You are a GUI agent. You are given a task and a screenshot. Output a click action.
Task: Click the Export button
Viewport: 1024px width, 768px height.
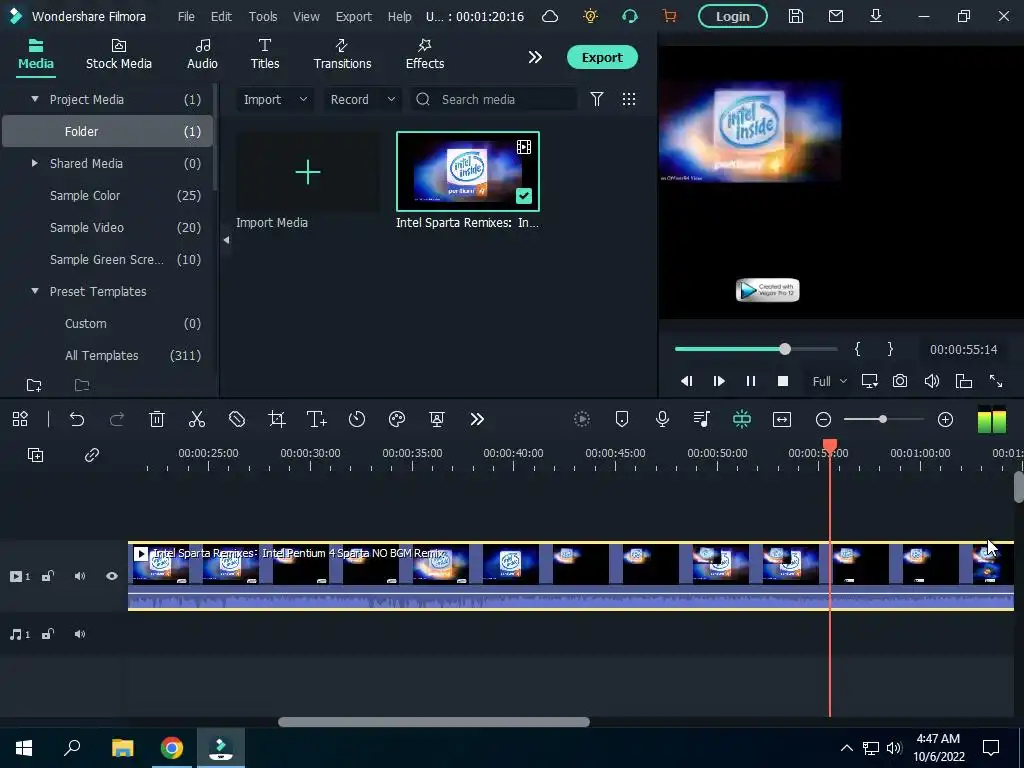pyautogui.click(x=602, y=57)
